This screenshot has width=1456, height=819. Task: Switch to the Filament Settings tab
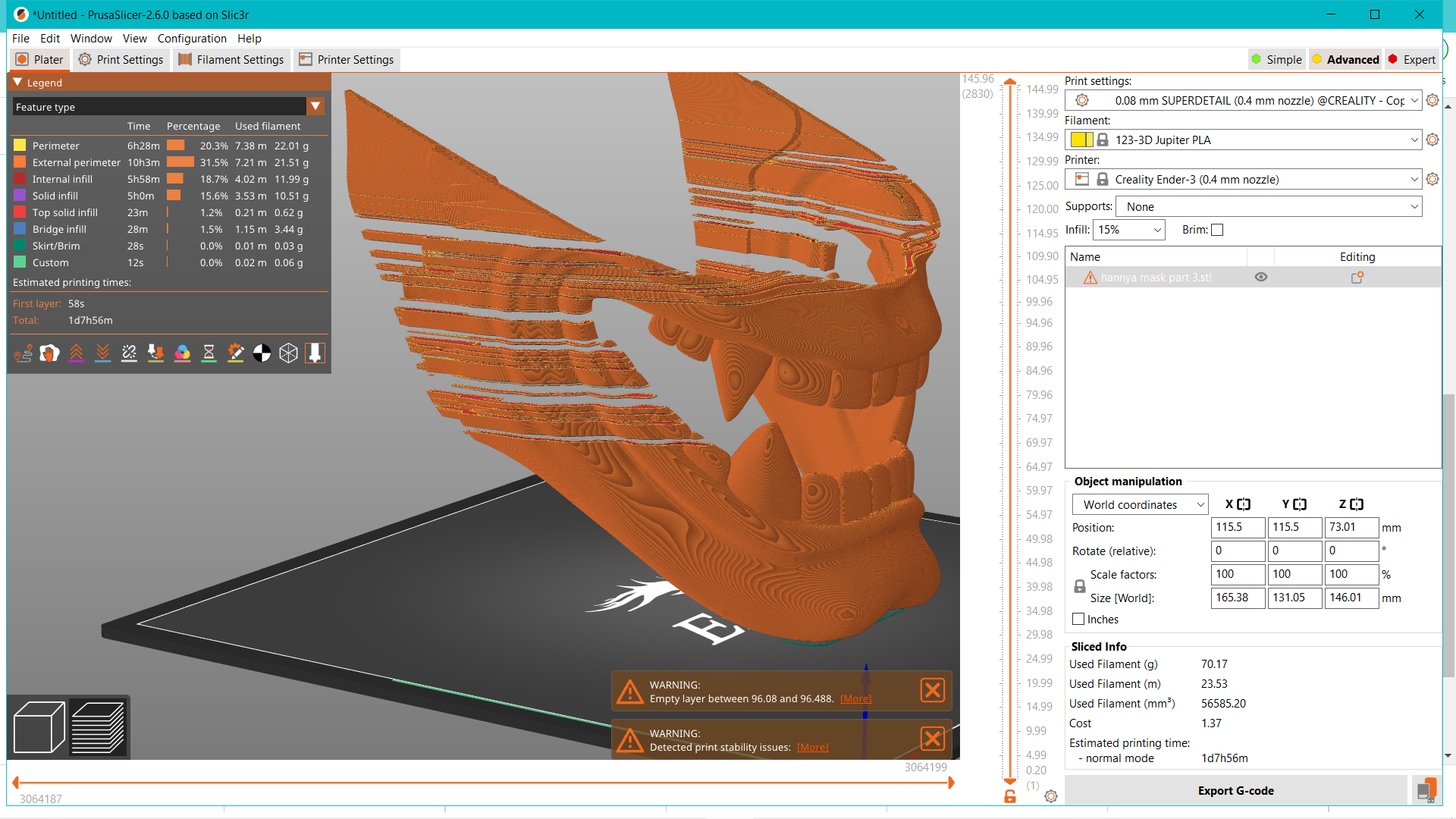[x=231, y=59]
